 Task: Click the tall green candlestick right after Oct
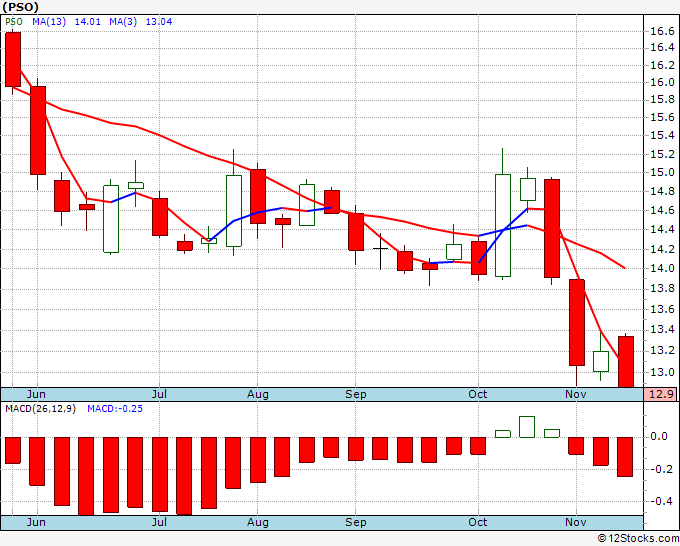[503, 225]
